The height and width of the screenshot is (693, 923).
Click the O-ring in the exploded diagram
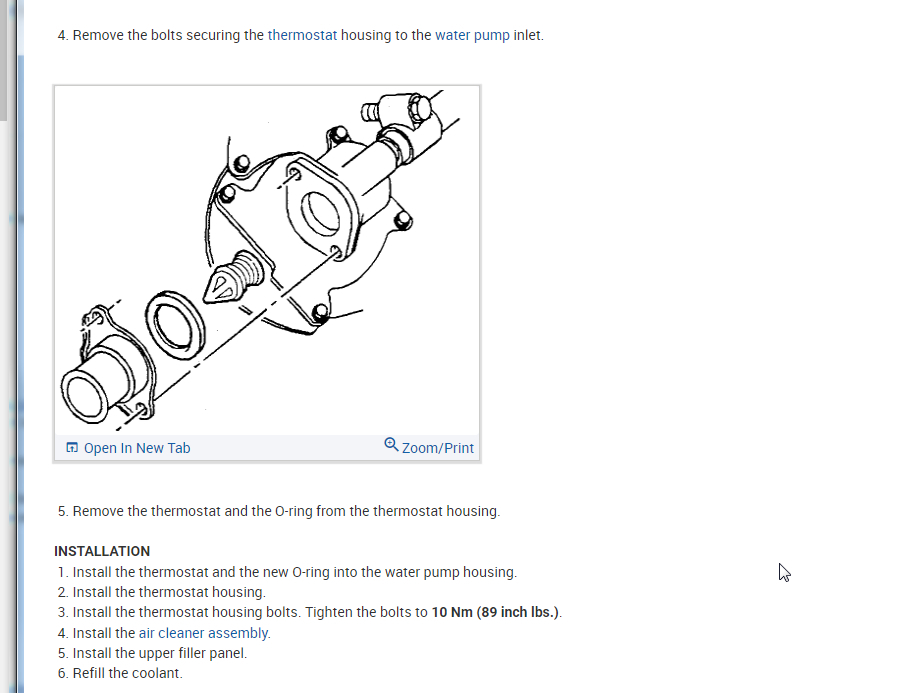click(175, 325)
